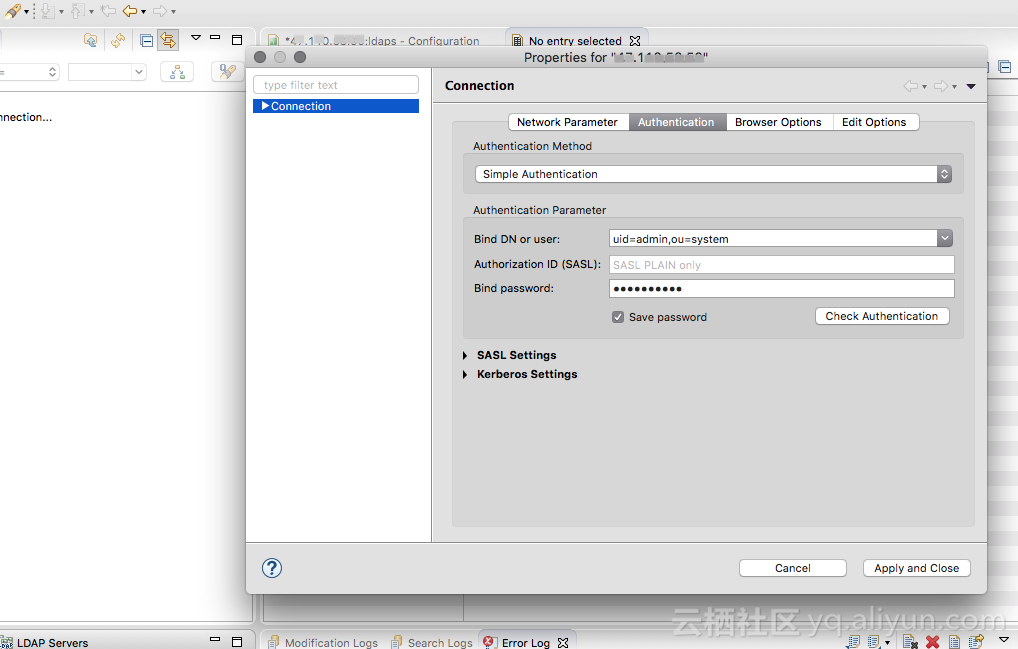Click the dialog back arrow icon
The width and height of the screenshot is (1018, 649).
click(x=911, y=86)
